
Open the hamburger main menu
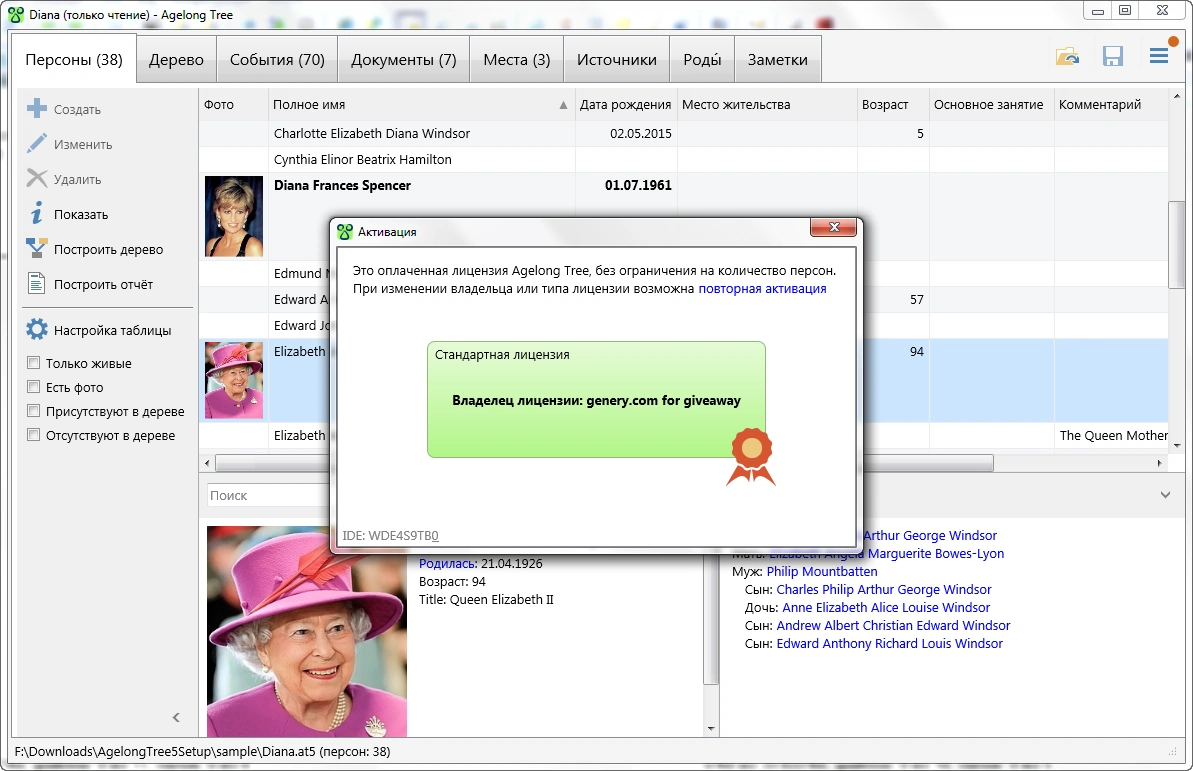[x=1159, y=56]
